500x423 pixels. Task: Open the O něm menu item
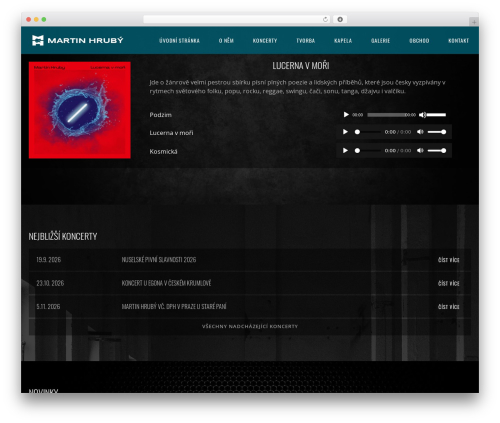(x=226, y=41)
